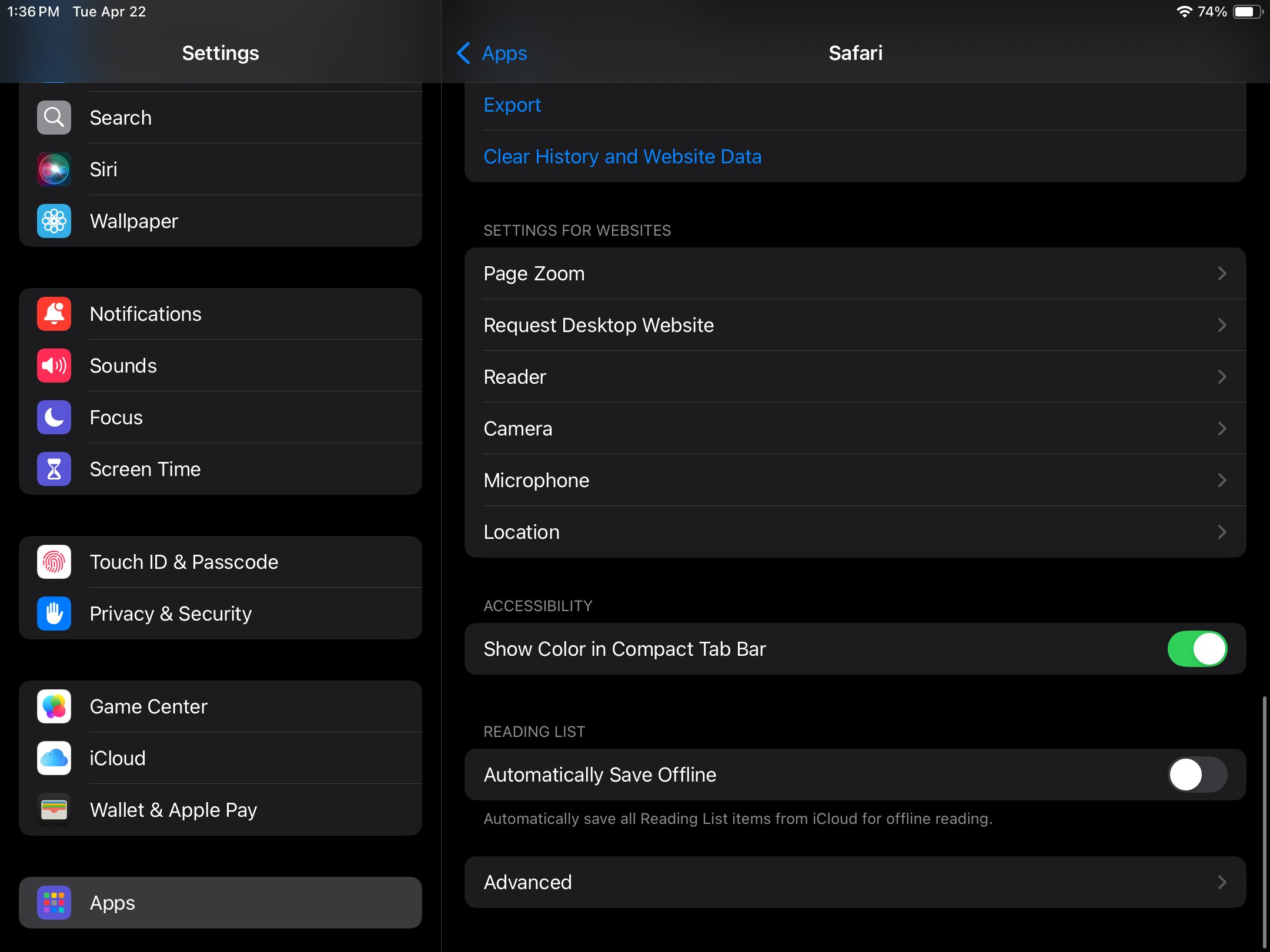
Task: Open the Siri icon in sidebar
Action: [x=54, y=169]
